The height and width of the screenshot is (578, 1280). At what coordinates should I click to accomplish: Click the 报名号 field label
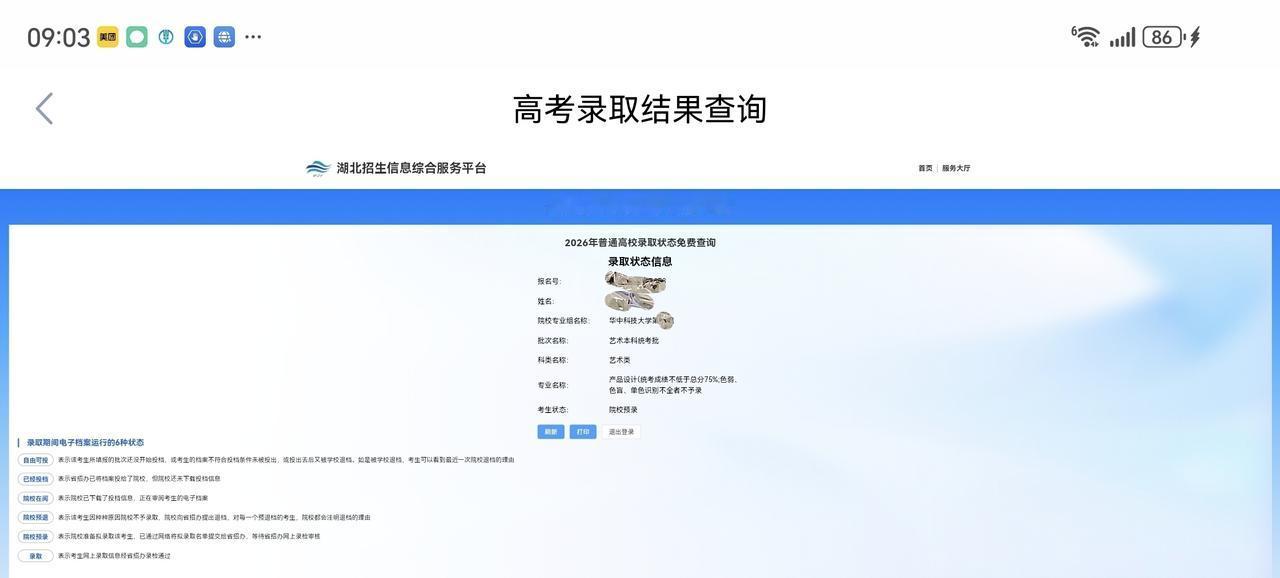tap(549, 282)
